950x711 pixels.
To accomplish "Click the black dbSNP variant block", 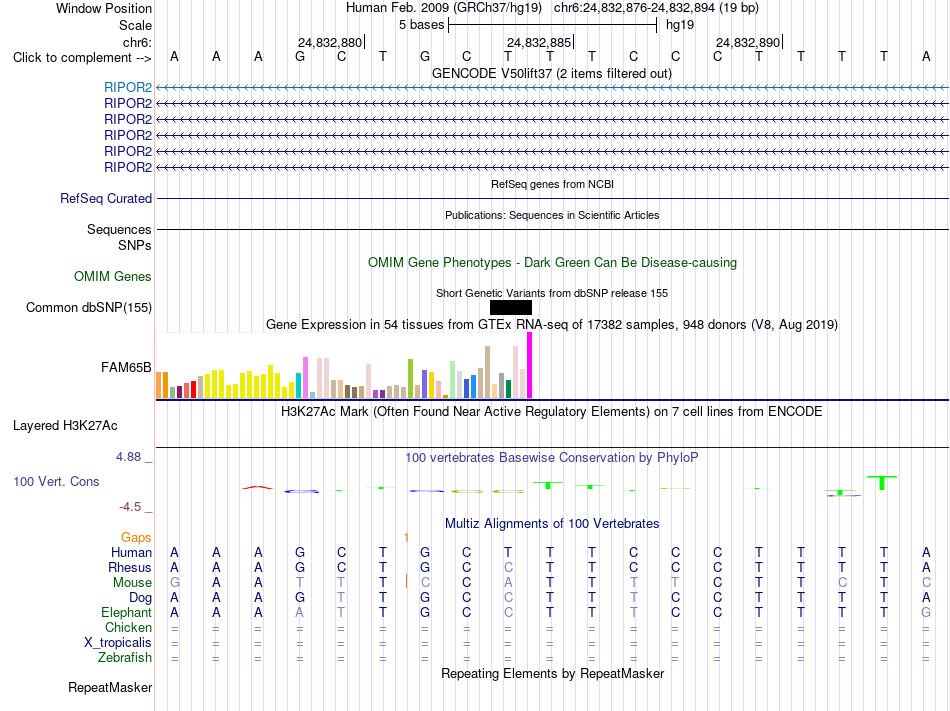I will click(x=511, y=308).
